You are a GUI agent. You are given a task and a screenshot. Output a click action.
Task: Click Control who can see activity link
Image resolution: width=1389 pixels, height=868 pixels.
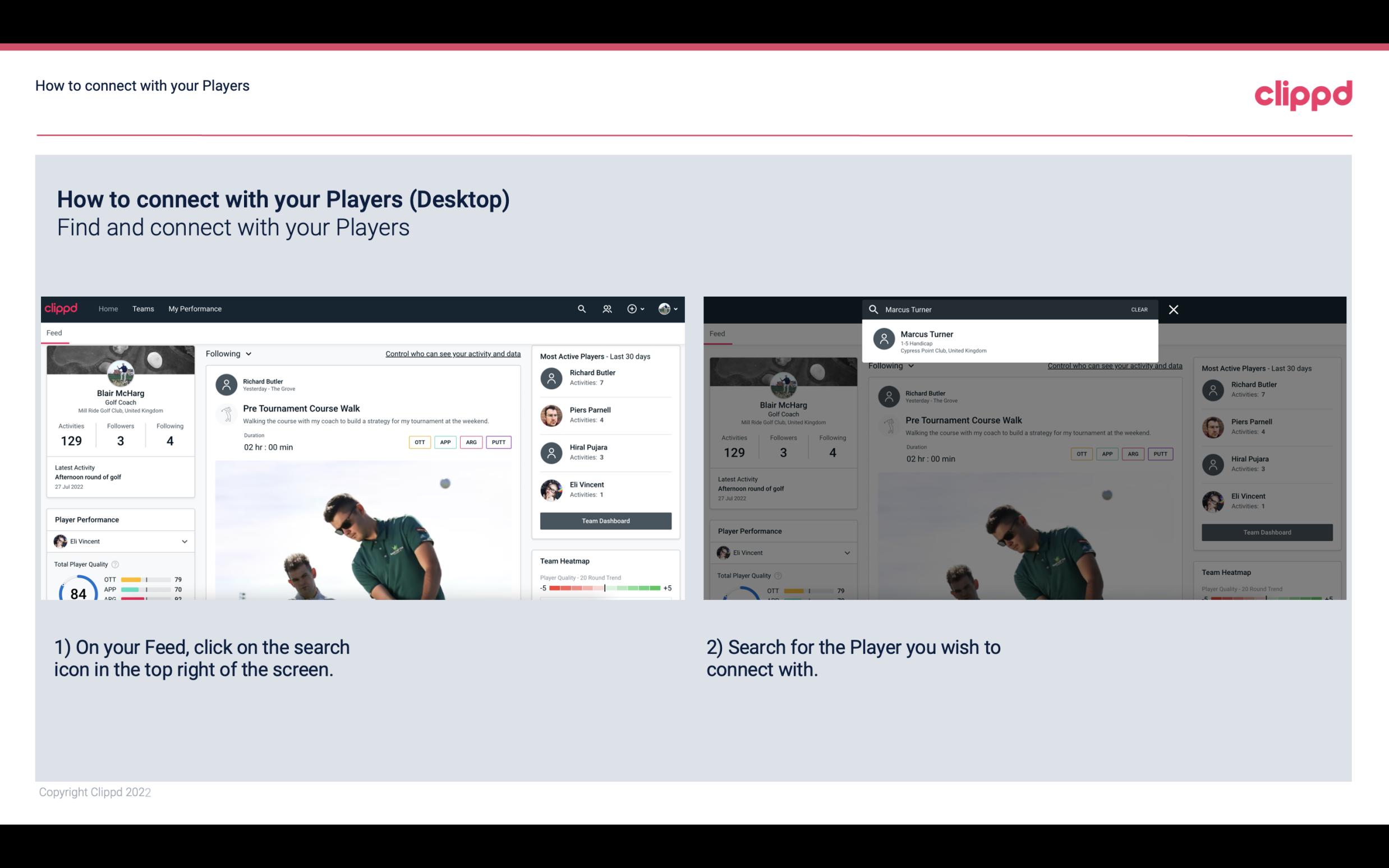(x=451, y=354)
